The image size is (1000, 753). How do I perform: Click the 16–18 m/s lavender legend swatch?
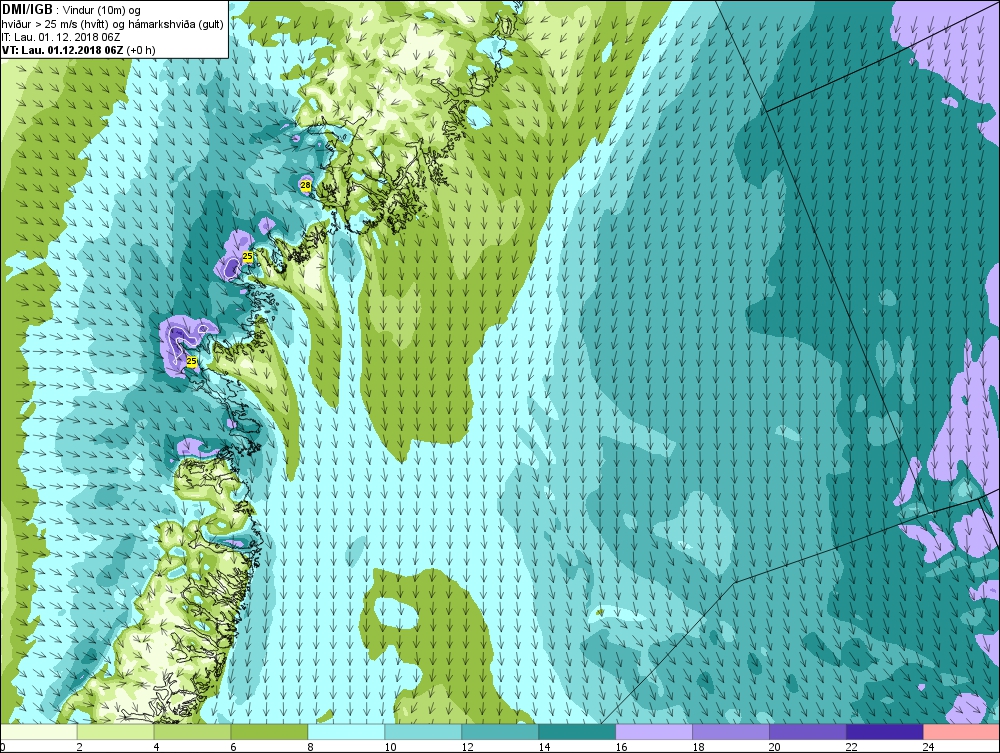(654, 732)
